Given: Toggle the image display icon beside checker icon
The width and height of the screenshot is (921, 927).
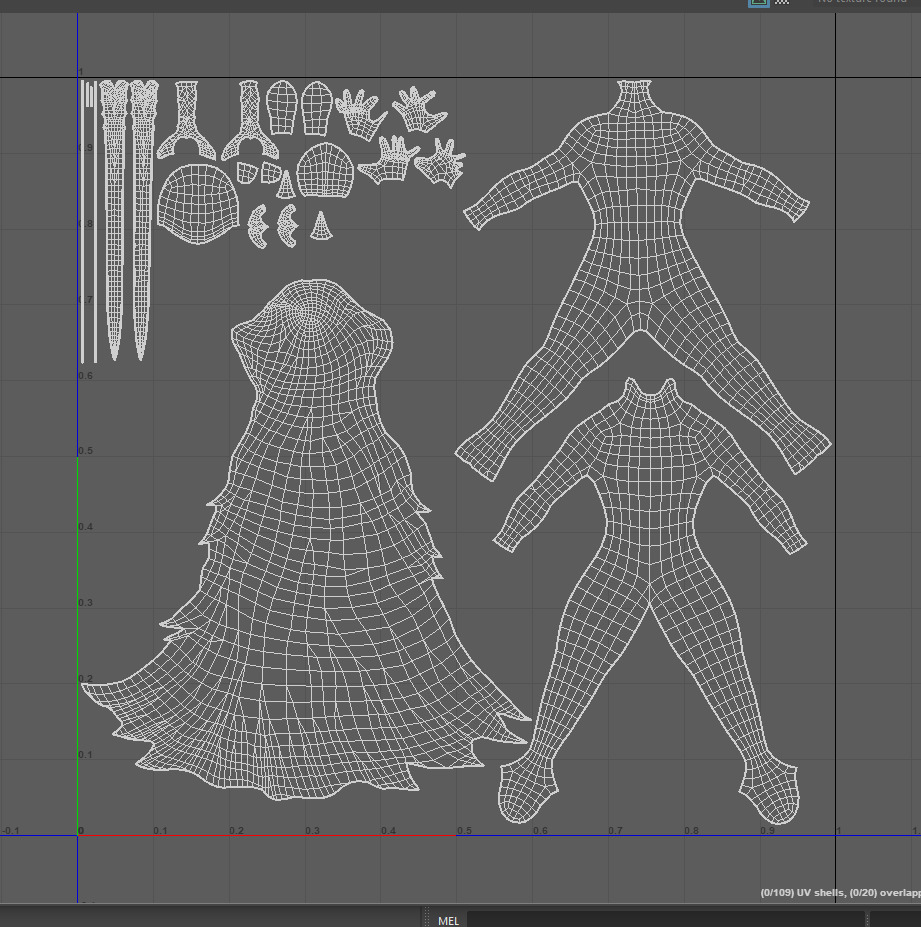Looking at the screenshot, I should coord(758,2).
